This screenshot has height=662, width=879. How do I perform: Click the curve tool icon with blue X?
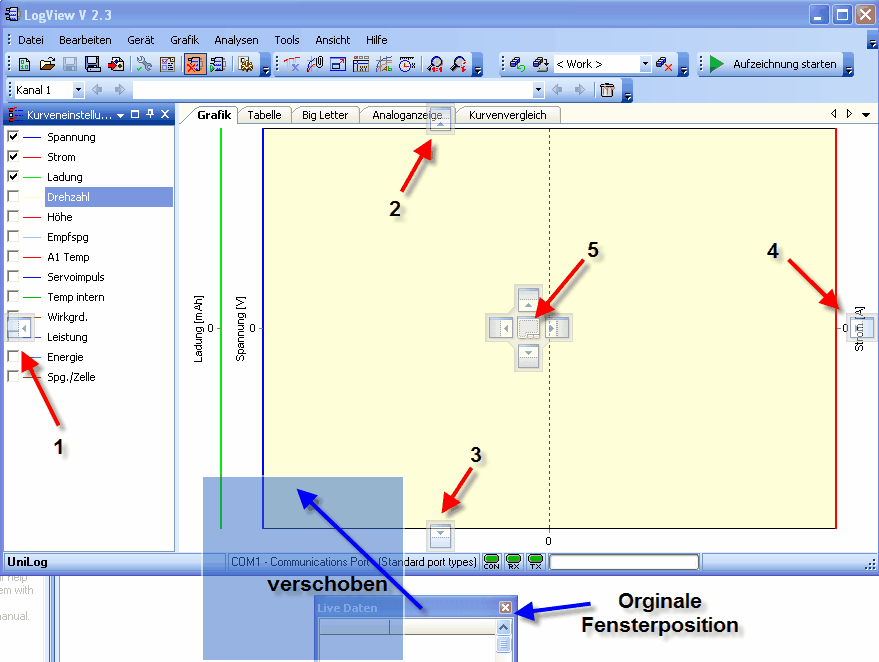pyautogui.click(x=292, y=64)
